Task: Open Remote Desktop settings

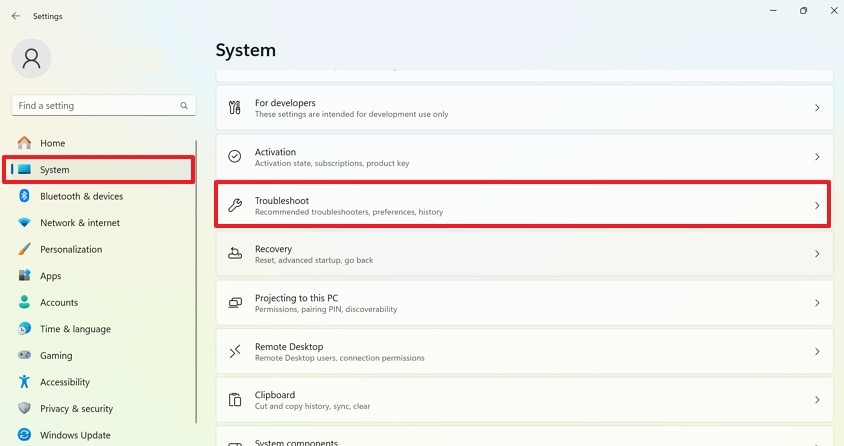Action: [x=524, y=351]
